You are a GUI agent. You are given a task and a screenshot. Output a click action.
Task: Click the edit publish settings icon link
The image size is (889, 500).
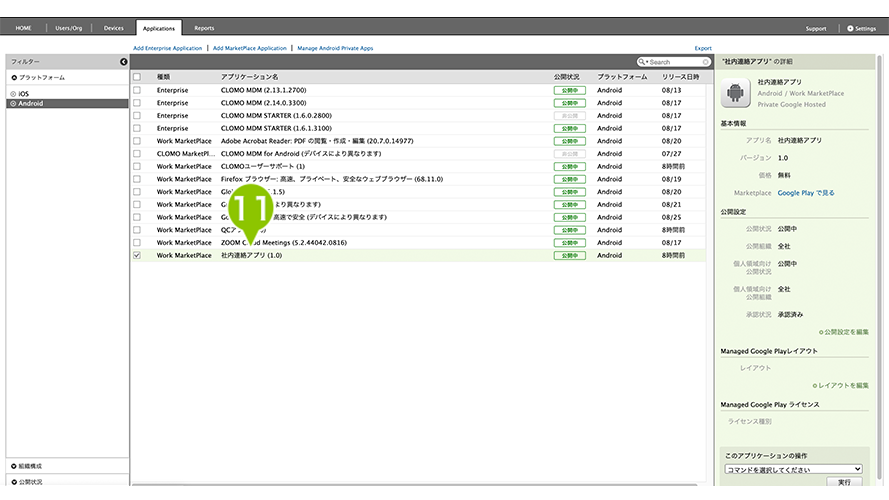click(844, 332)
